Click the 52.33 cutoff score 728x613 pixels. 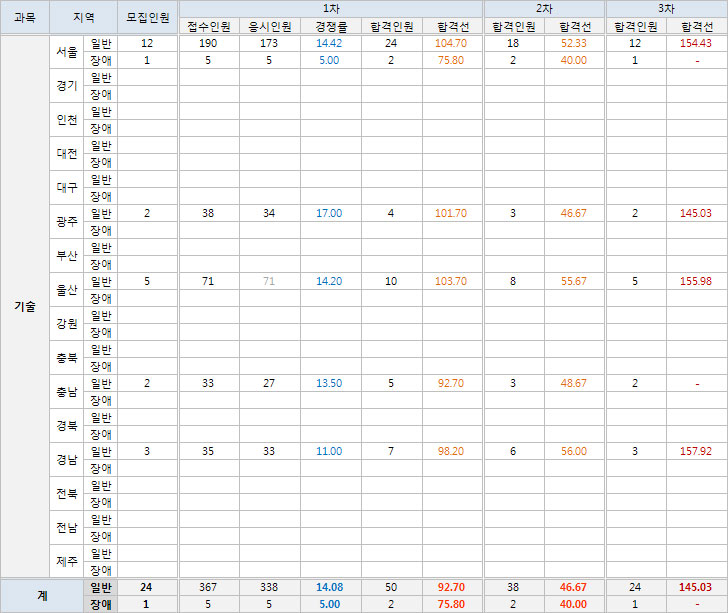click(x=574, y=43)
